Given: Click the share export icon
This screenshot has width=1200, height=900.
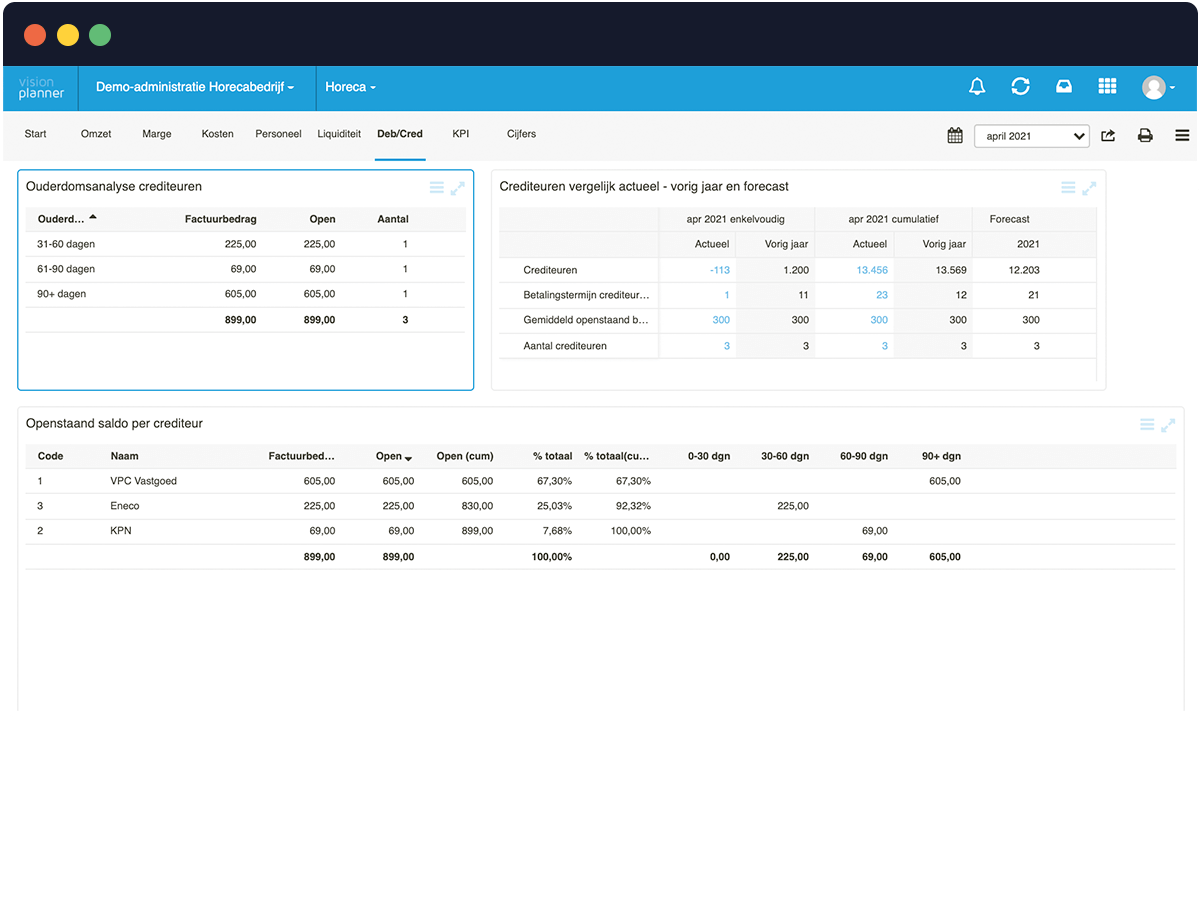Looking at the screenshot, I should [x=1108, y=135].
